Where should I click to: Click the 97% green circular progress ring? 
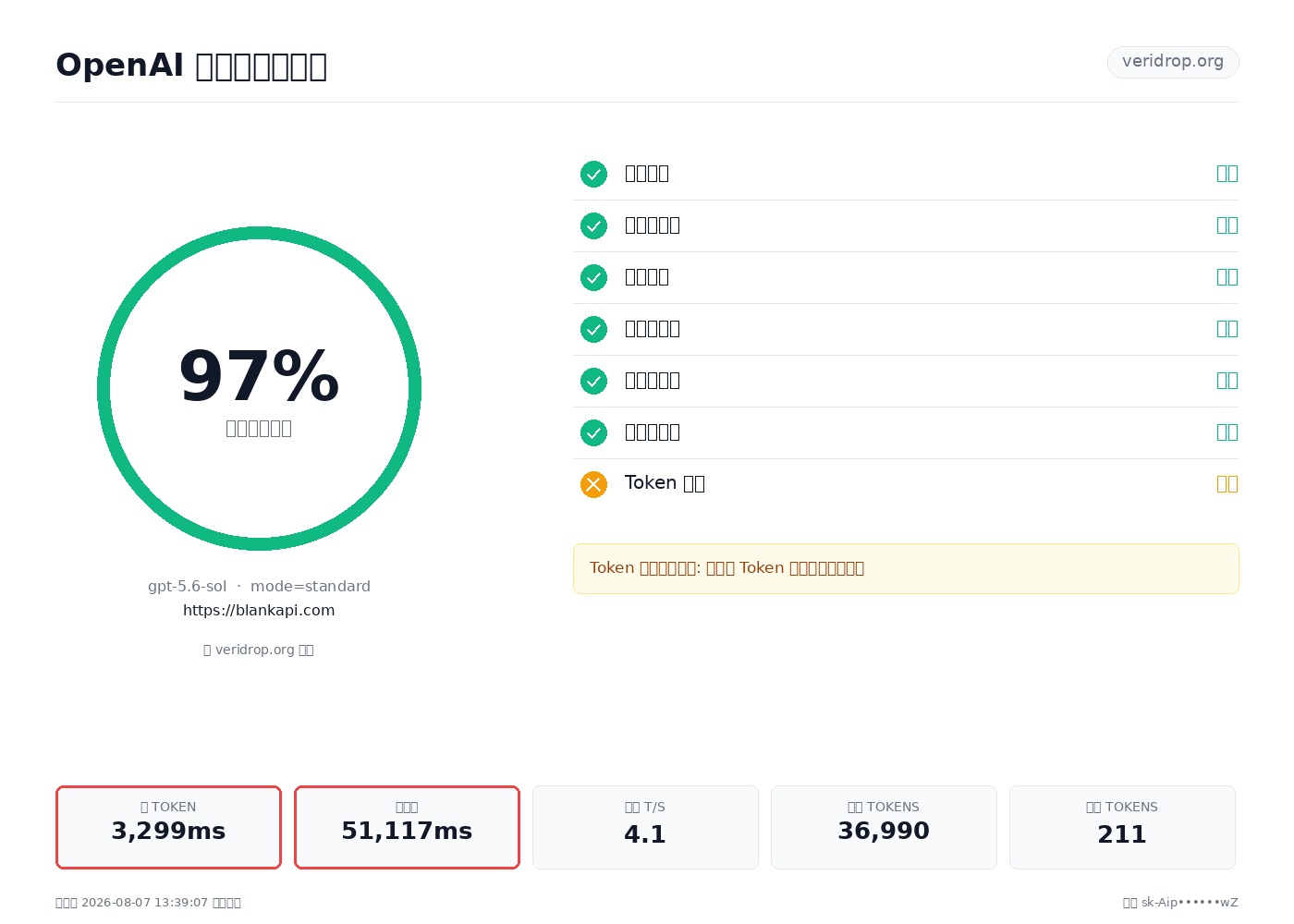[259, 388]
